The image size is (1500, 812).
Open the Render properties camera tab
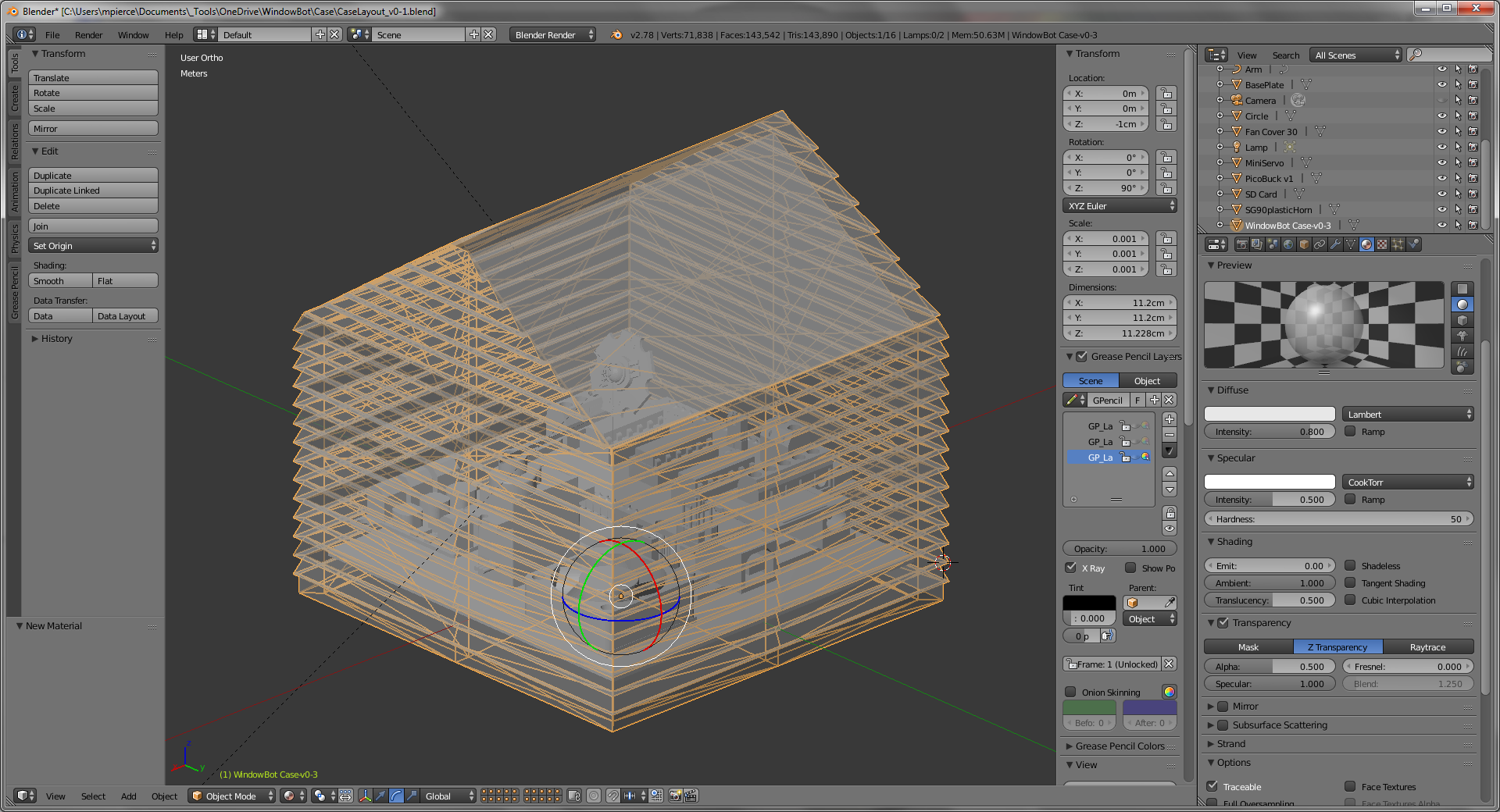coord(1242,244)
